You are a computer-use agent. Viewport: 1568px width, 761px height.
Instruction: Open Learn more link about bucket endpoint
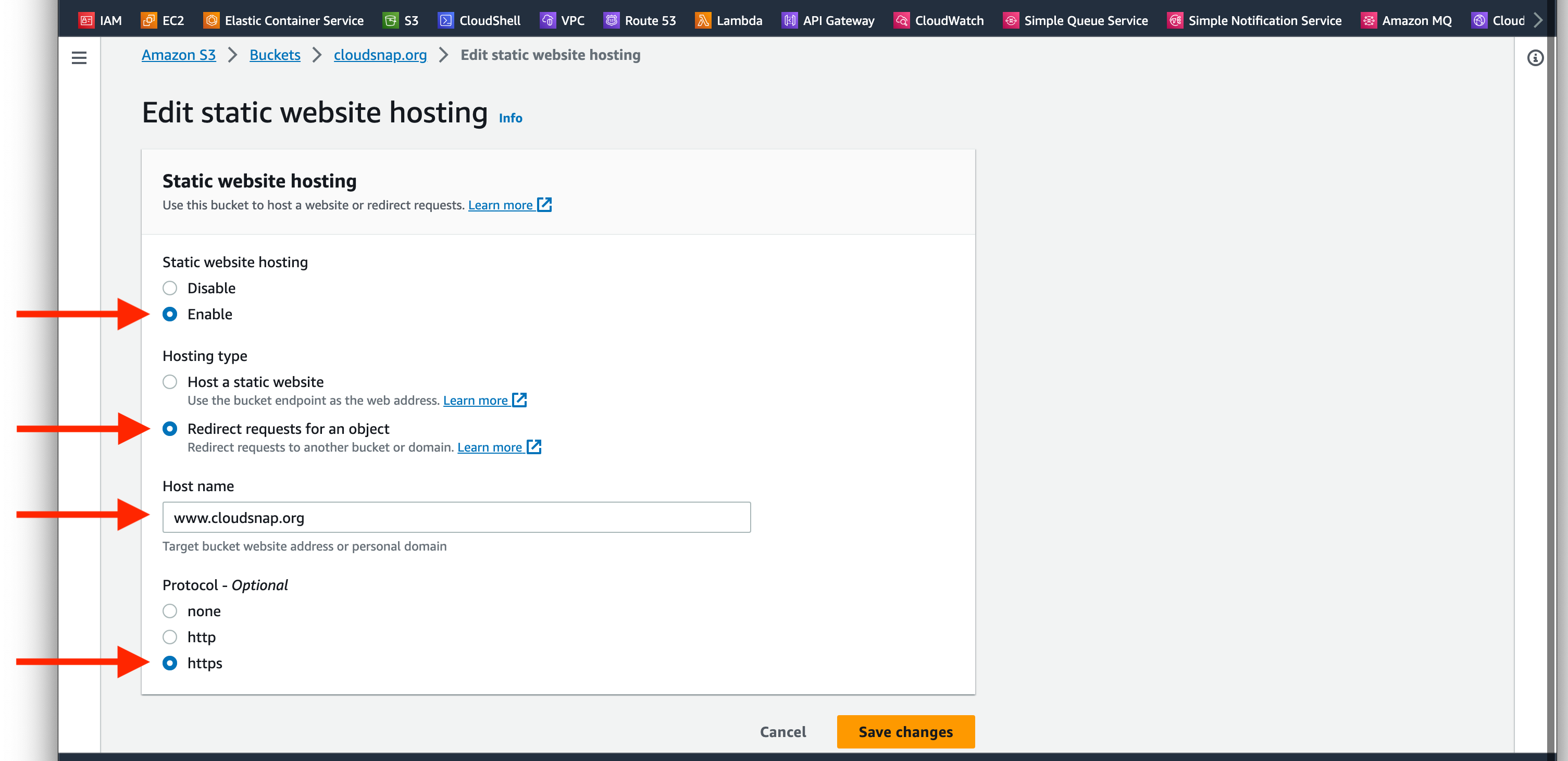pos(476,401)
